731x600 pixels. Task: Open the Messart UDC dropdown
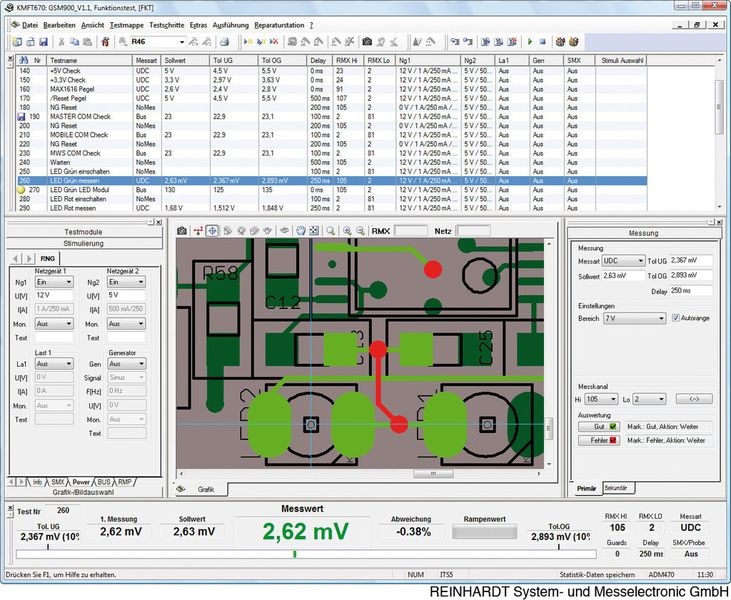623,260
